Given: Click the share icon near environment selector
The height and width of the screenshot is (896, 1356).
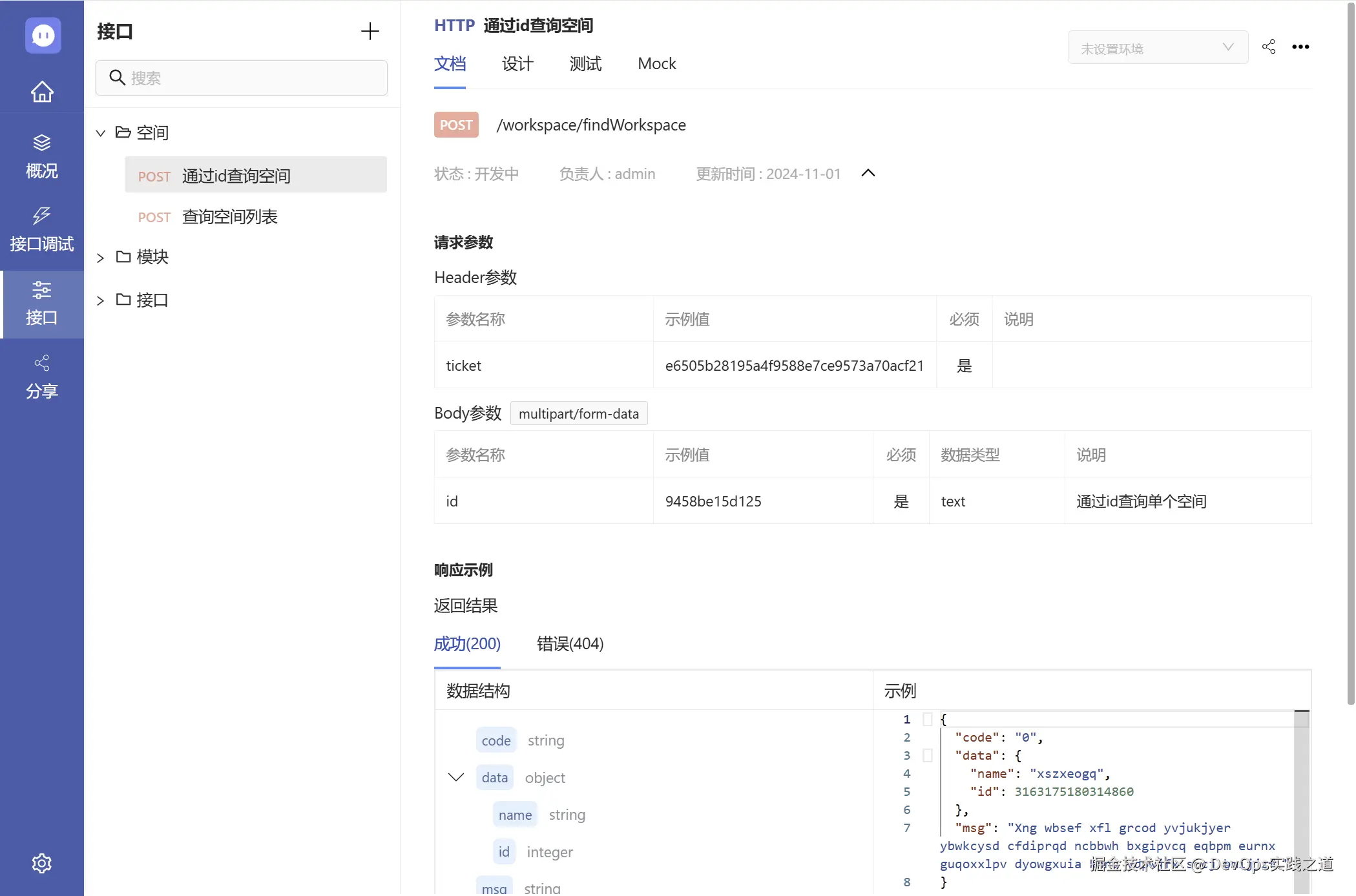Looking at the screenshot, I should coord(1268,47).
